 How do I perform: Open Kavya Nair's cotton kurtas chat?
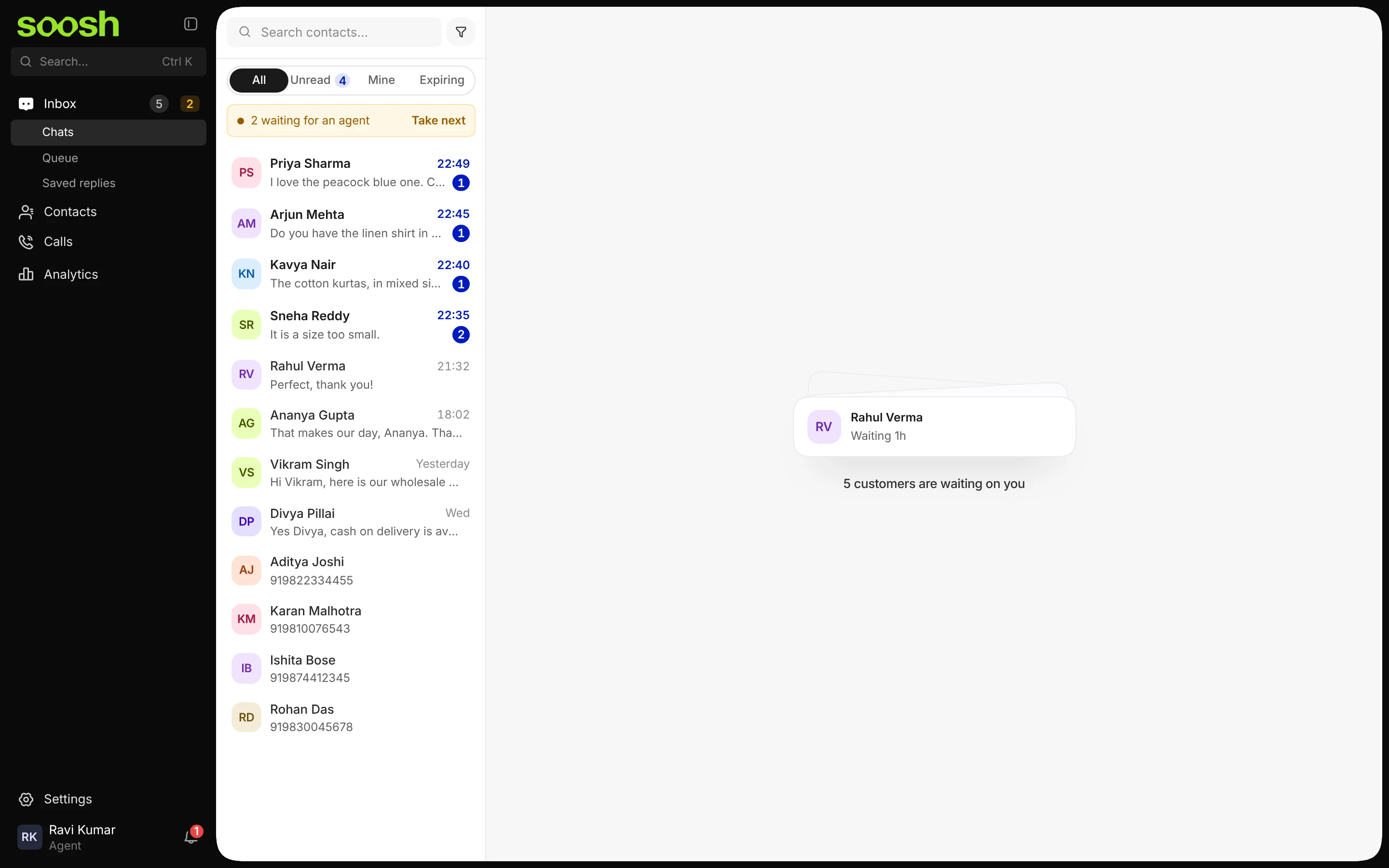point(351,274)
